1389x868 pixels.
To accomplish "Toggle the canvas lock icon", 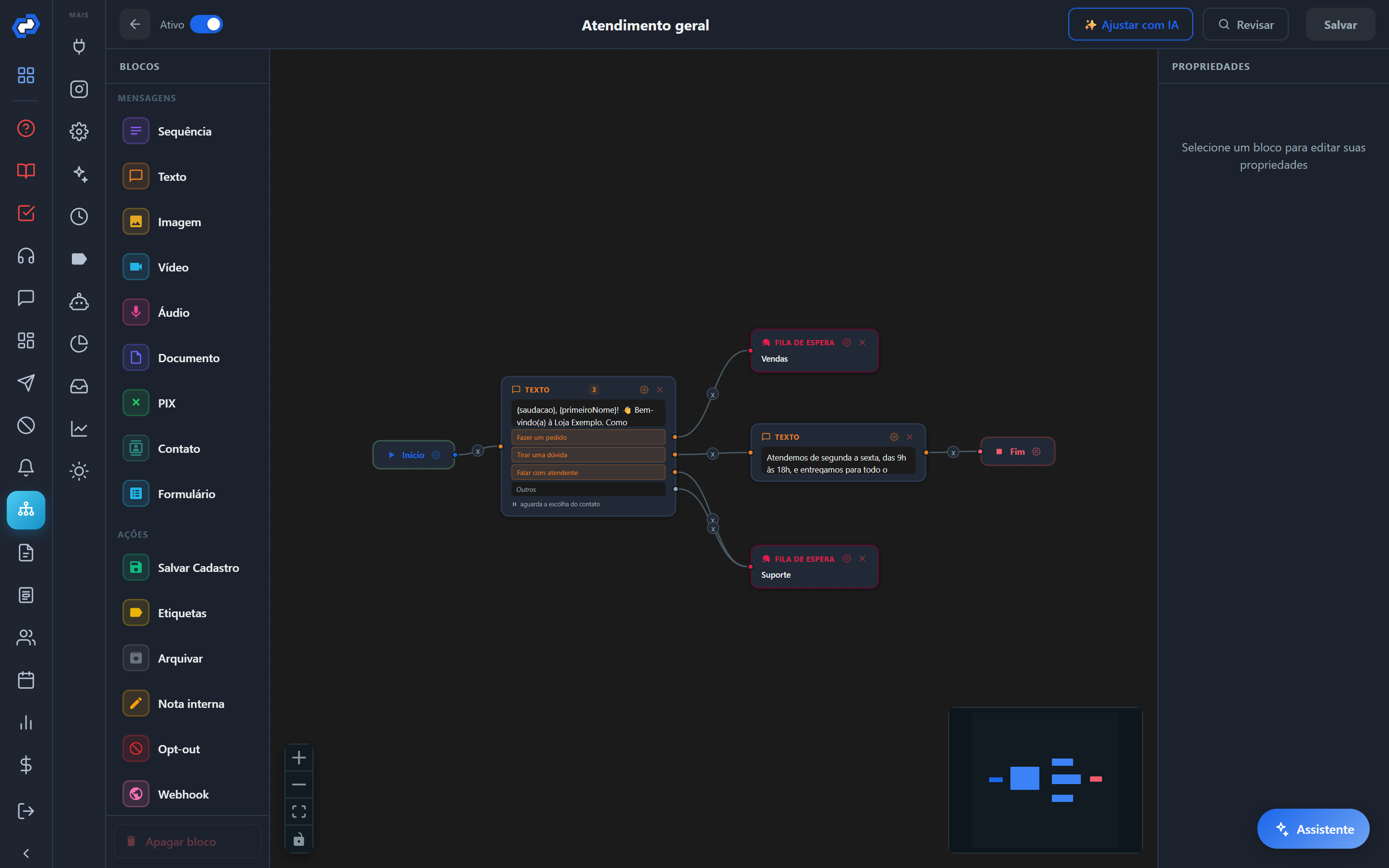I will coord(299,839).
